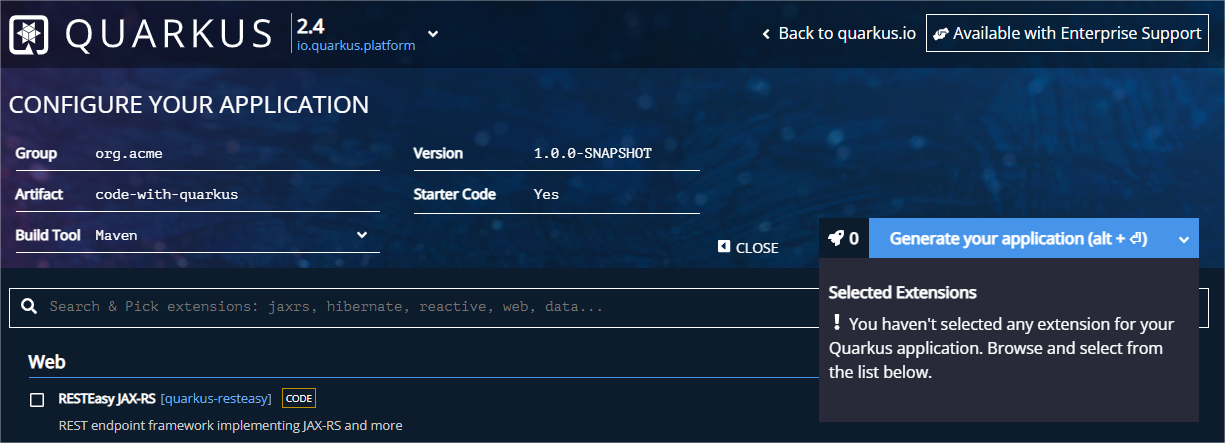Click the REST endpoint framework description text

click(x=230, y=425)
